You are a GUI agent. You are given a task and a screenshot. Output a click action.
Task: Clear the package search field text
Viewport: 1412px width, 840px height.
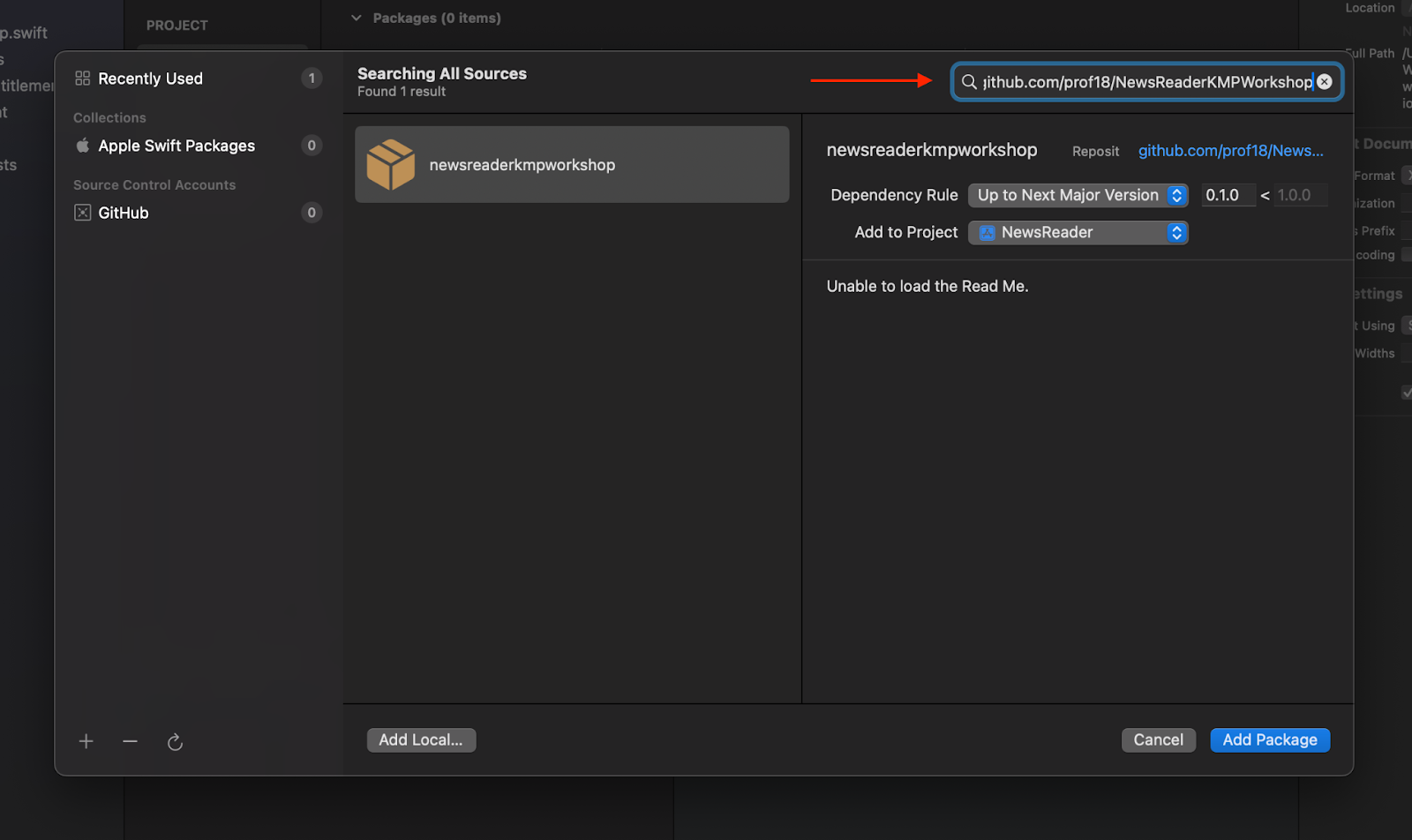coord(1324,81)
